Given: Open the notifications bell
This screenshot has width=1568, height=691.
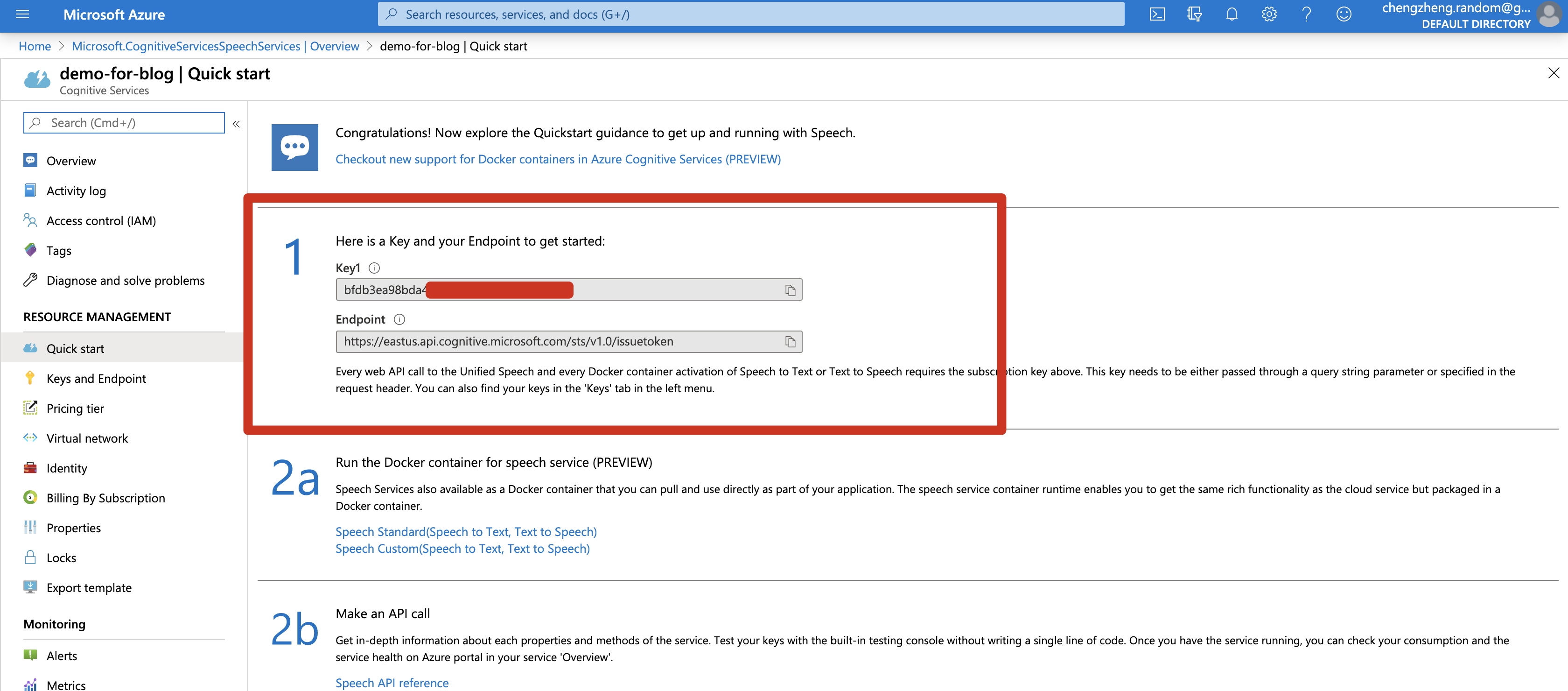Looking at the screenshot, I should tap(1232, 14).
